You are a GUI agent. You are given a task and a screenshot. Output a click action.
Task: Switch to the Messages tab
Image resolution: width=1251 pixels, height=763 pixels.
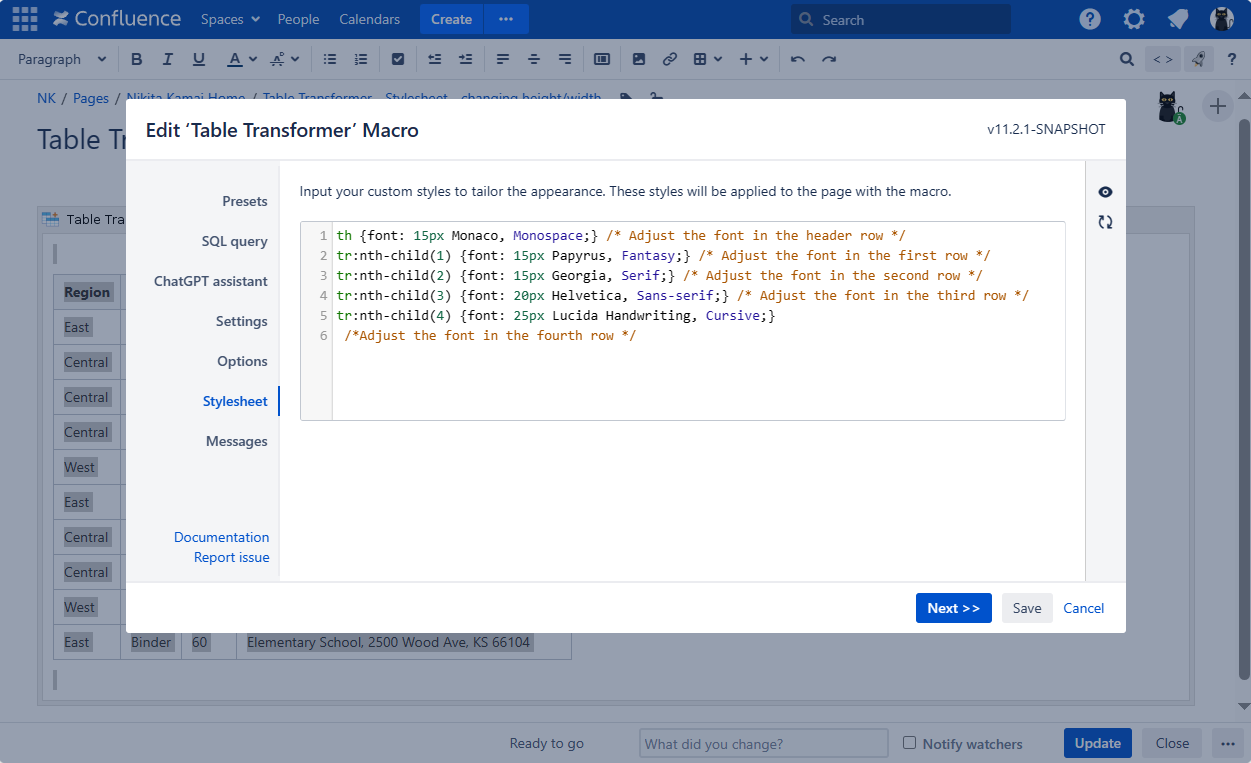tap(237, 441)
